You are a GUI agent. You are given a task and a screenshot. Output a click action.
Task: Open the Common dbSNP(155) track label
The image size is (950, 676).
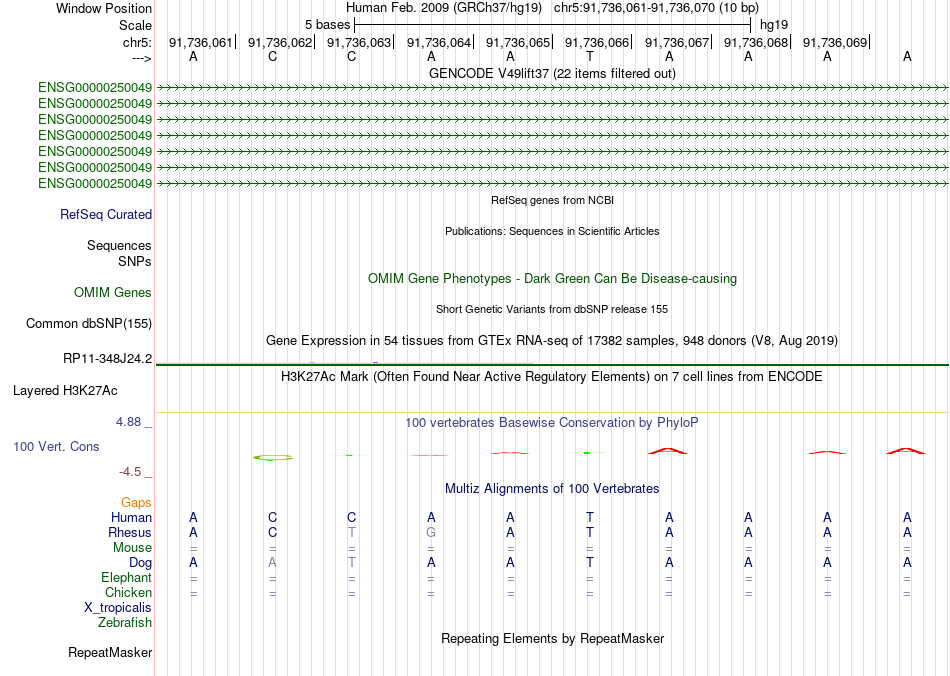88,323
